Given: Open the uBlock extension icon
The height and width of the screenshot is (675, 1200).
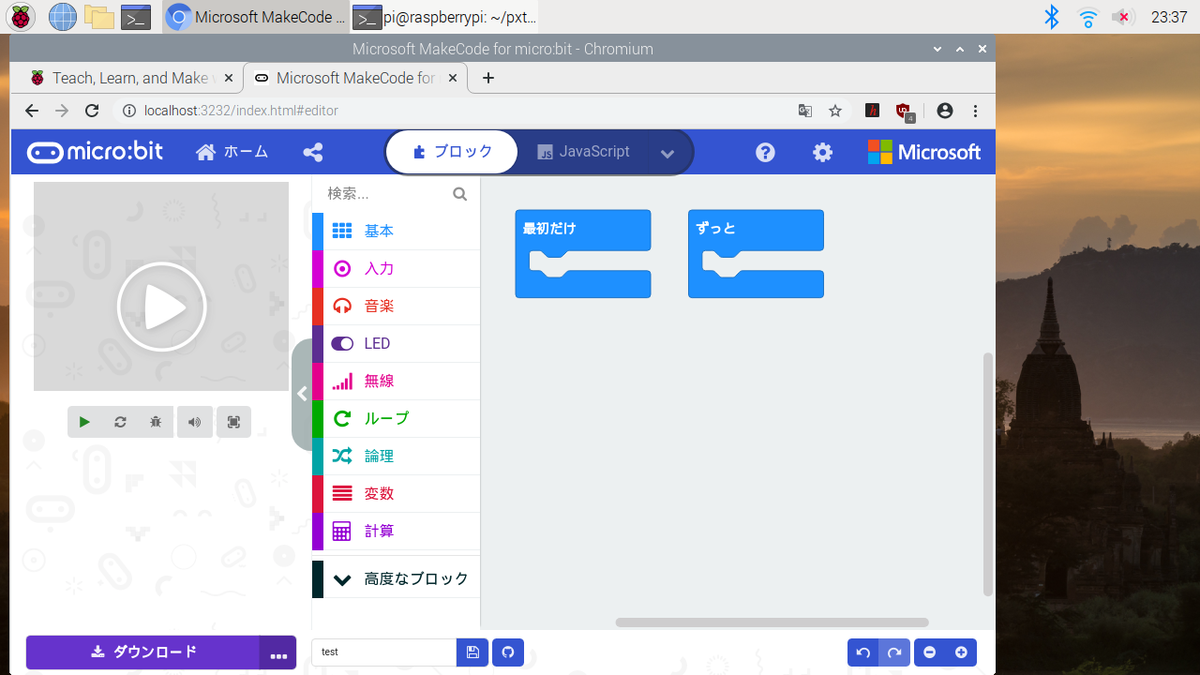Looking at the screenshot, I should 905,112.
